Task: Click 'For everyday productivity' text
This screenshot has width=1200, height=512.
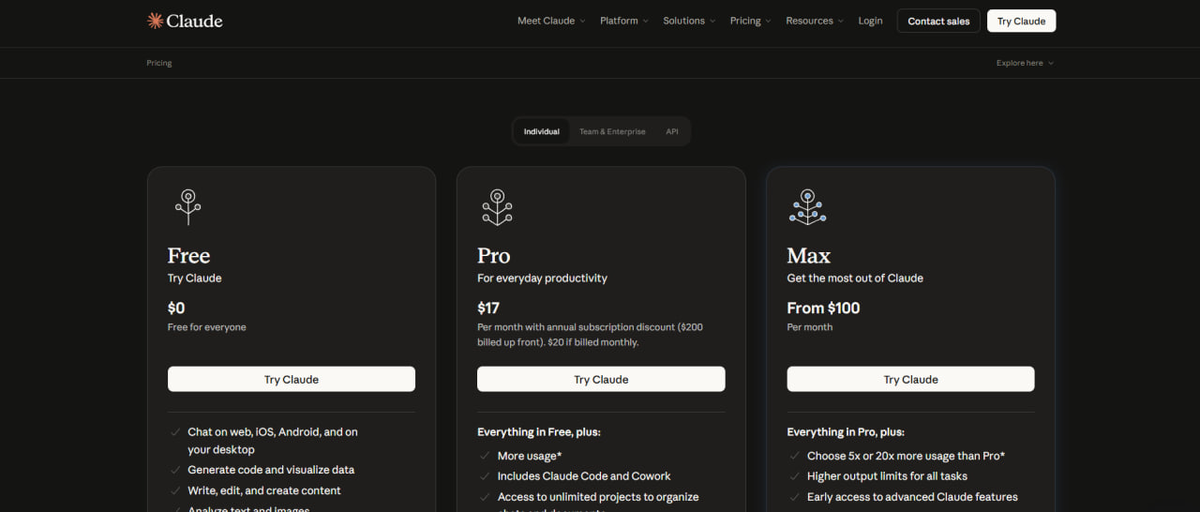Action: click(x=542, y=278)
